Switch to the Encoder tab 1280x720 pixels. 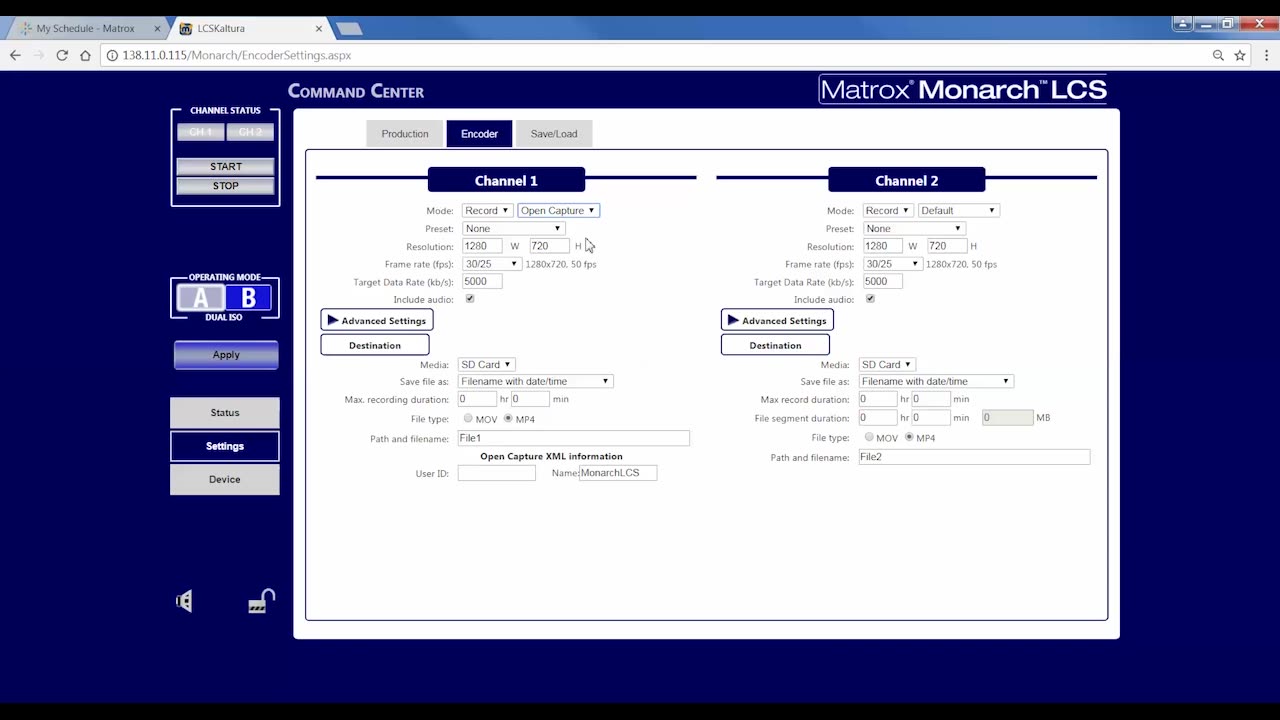[x=479, y=134]
